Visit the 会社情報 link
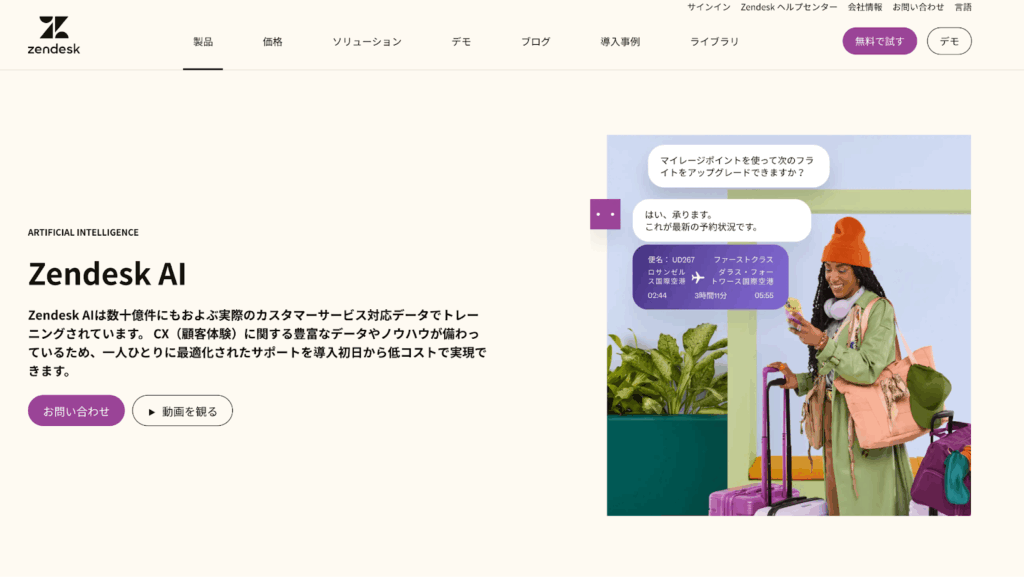The height and width of the screenshot is (577, 1024). (x=865, y=7)
